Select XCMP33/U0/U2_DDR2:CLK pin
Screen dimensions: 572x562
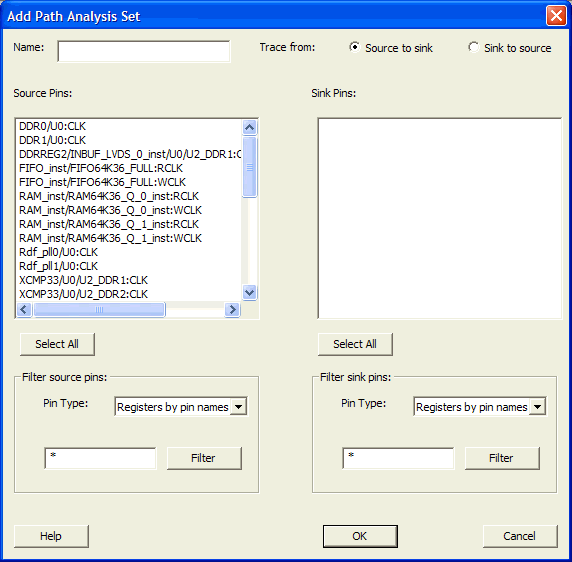[x=84, y=294]
